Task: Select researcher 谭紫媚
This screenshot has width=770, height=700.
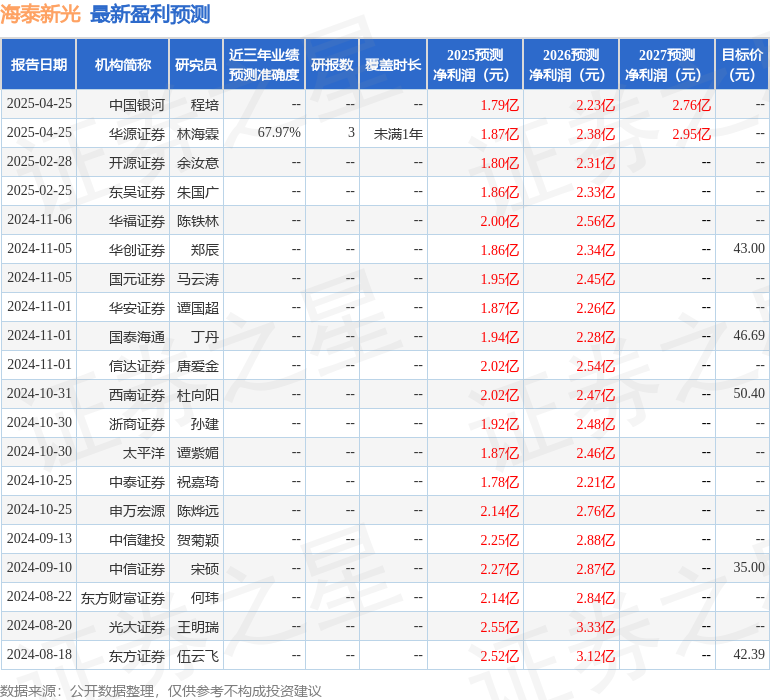Action: 198,452
